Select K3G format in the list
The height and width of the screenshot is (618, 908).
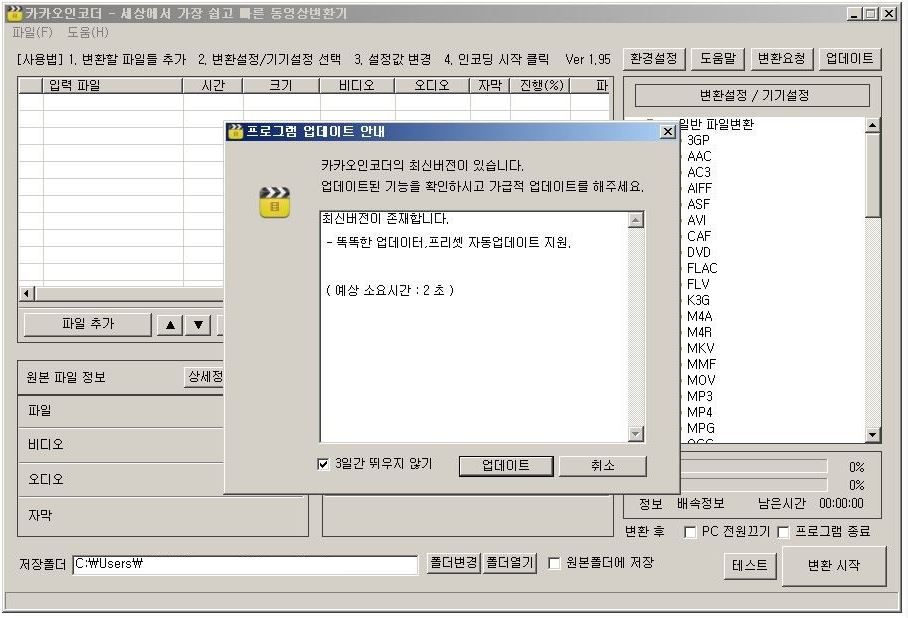coord(698,301)
